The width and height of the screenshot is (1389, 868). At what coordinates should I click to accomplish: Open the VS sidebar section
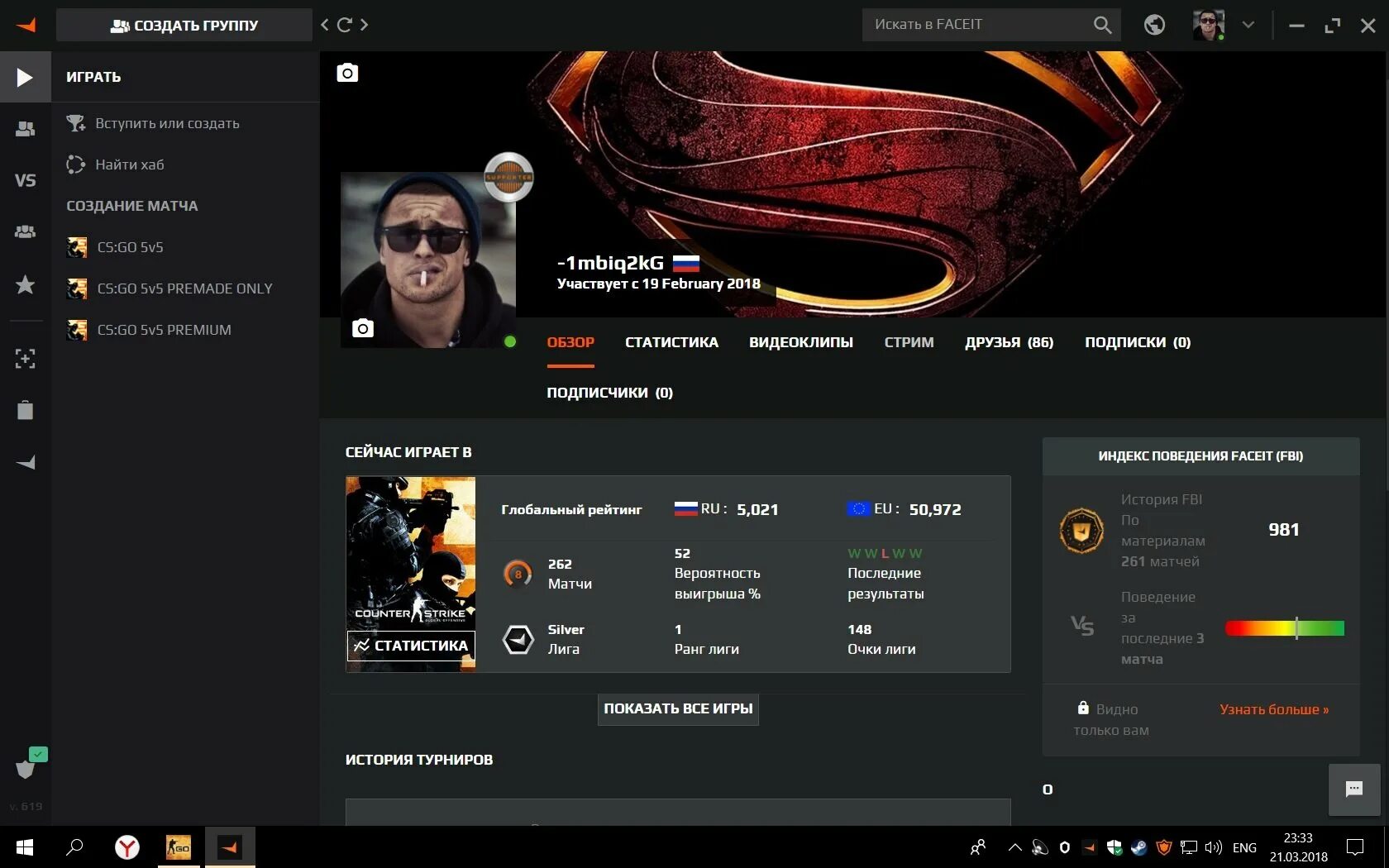coord(25,180)
